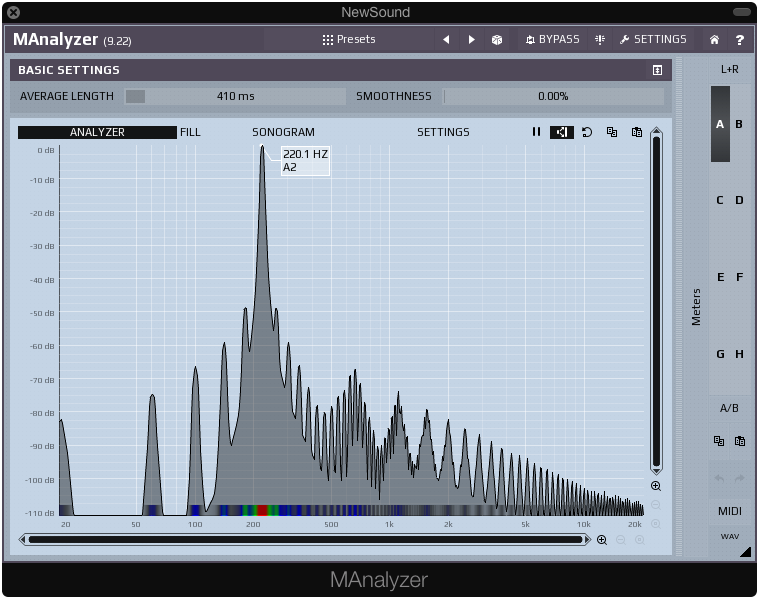
Task: Copy preset slot icon in sidebar
Action: coord(719,441)
